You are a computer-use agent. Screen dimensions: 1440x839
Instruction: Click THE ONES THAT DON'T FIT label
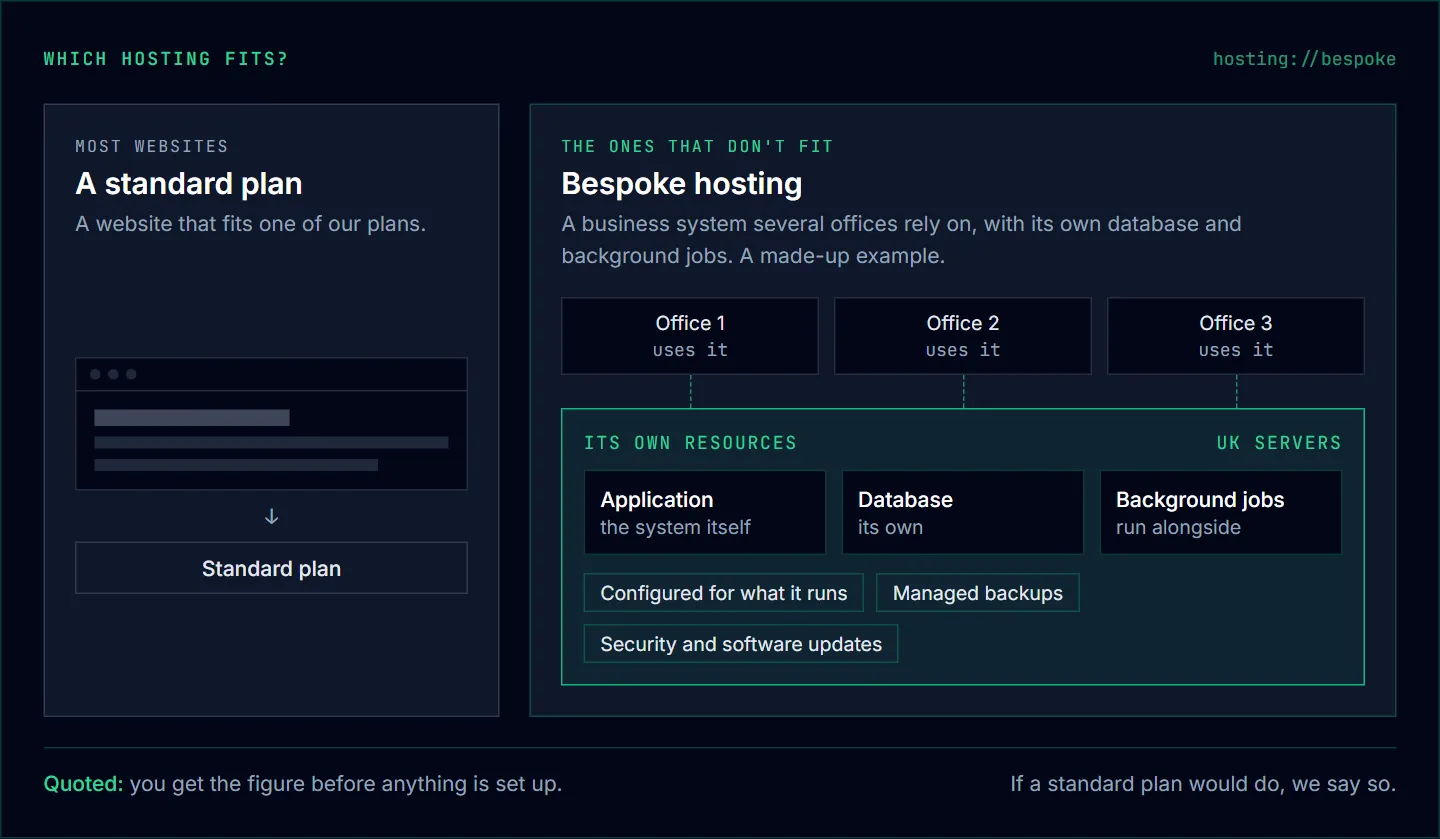click(x=697, y=146)
